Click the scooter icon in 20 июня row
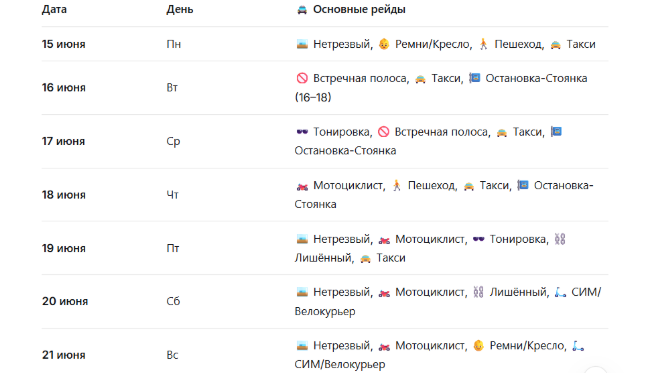 tap(560, 292)
